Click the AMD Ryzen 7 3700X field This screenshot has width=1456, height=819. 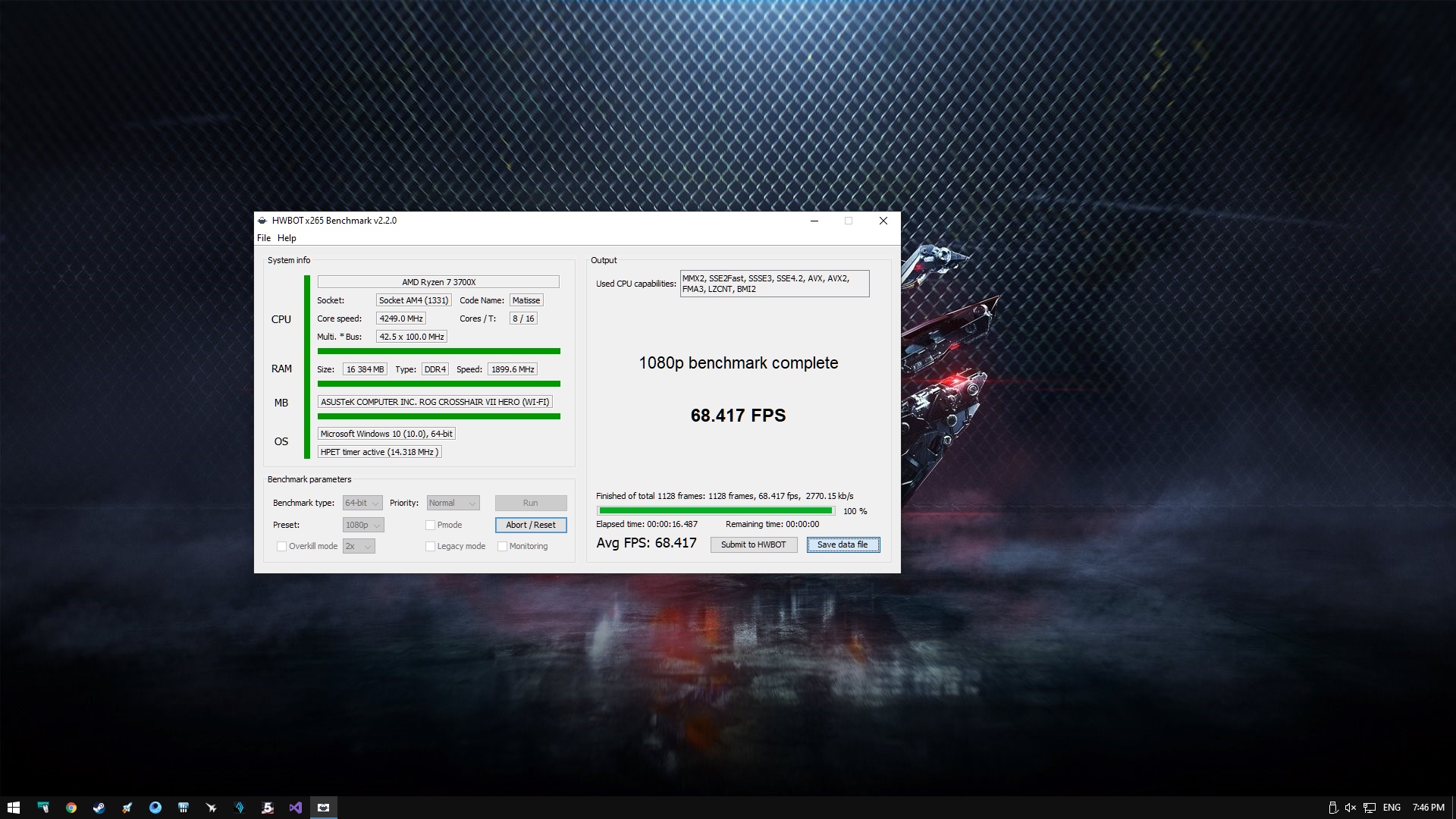click(x=438, y=282)
